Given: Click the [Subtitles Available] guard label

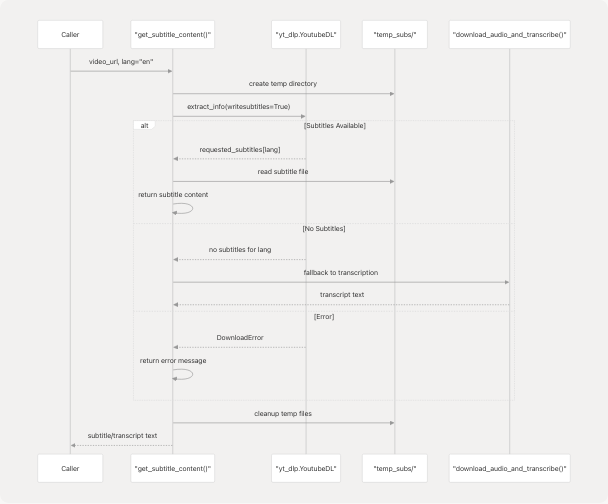Looking at the screenshot, I should tap(334, 126).
